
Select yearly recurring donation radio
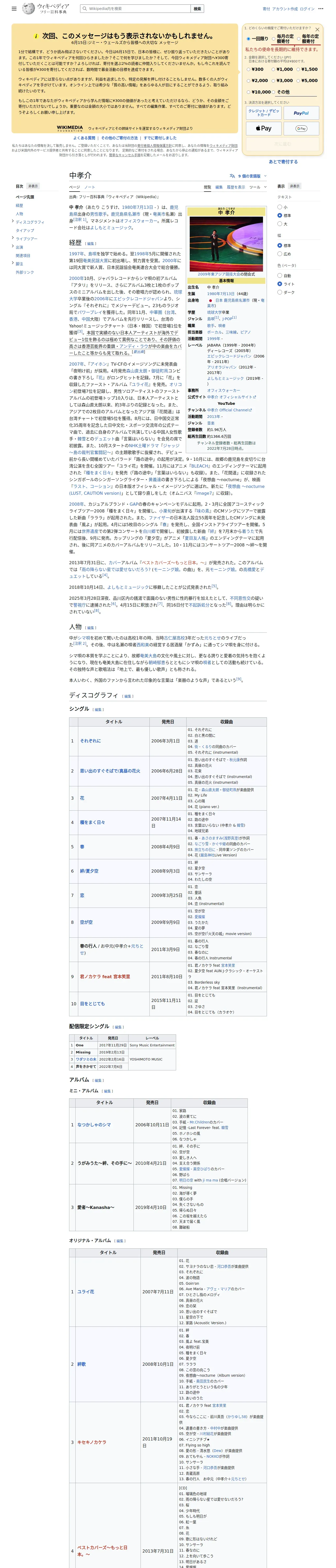[x=298, y=38]
